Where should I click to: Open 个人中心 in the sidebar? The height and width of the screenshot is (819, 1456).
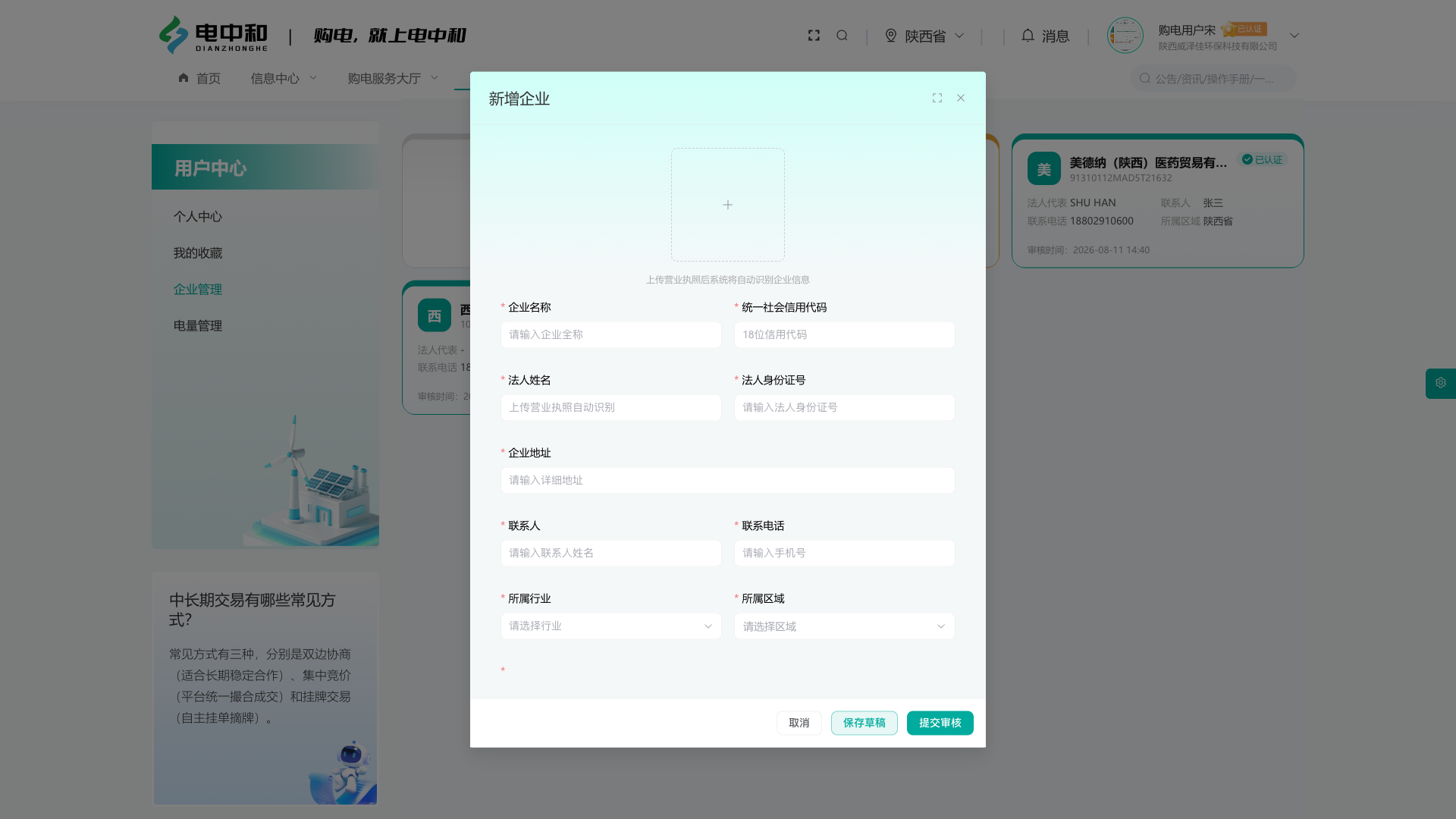pyautogui.click(x=198, y=216)
